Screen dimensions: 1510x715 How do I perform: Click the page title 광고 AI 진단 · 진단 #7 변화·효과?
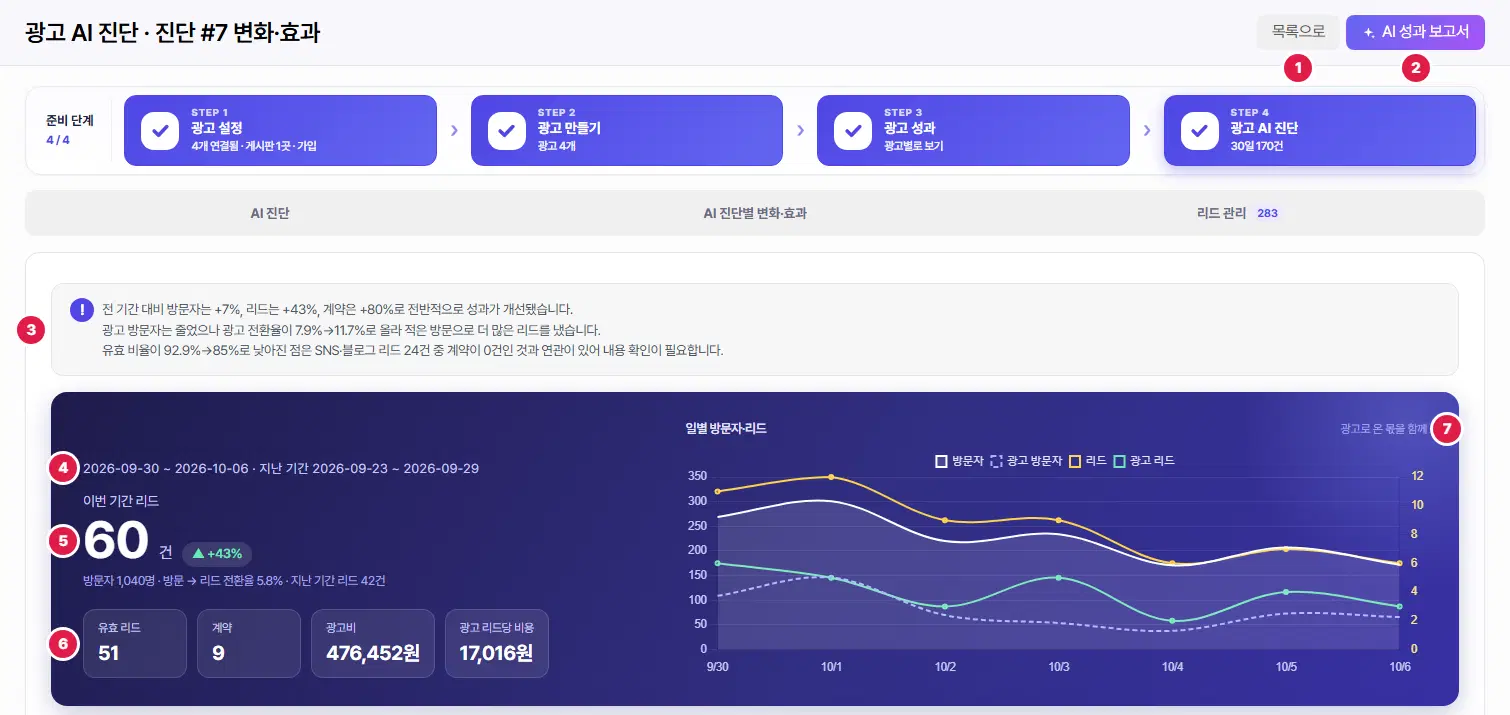point(173,32)
